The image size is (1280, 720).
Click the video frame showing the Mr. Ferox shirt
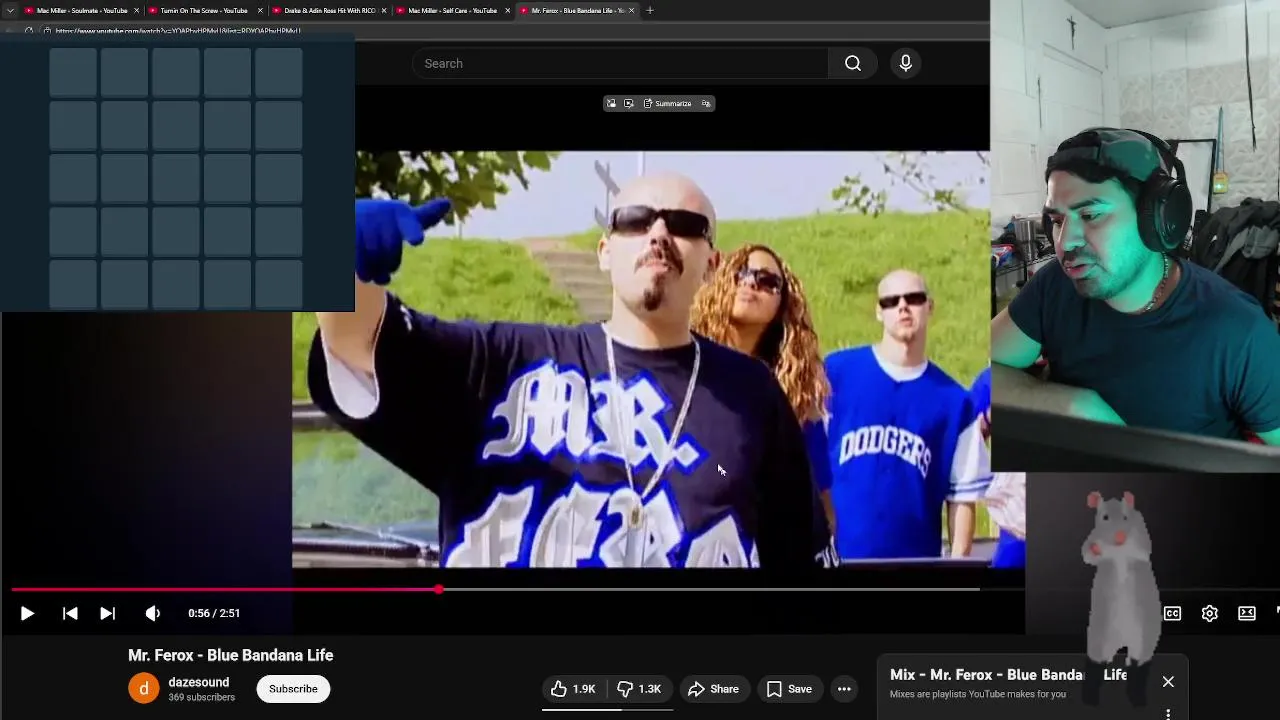click(x=658, y=360)
